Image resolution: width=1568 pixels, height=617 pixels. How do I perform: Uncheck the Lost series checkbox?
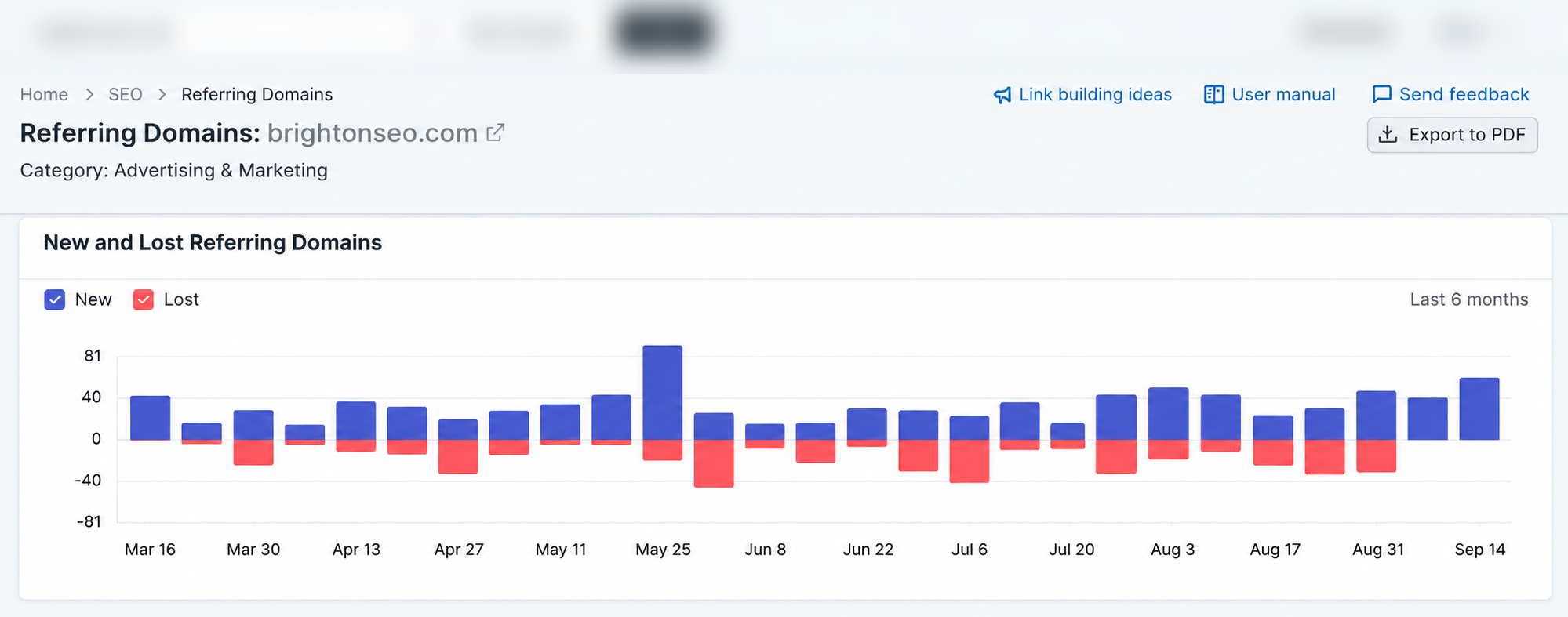point(144,299)
